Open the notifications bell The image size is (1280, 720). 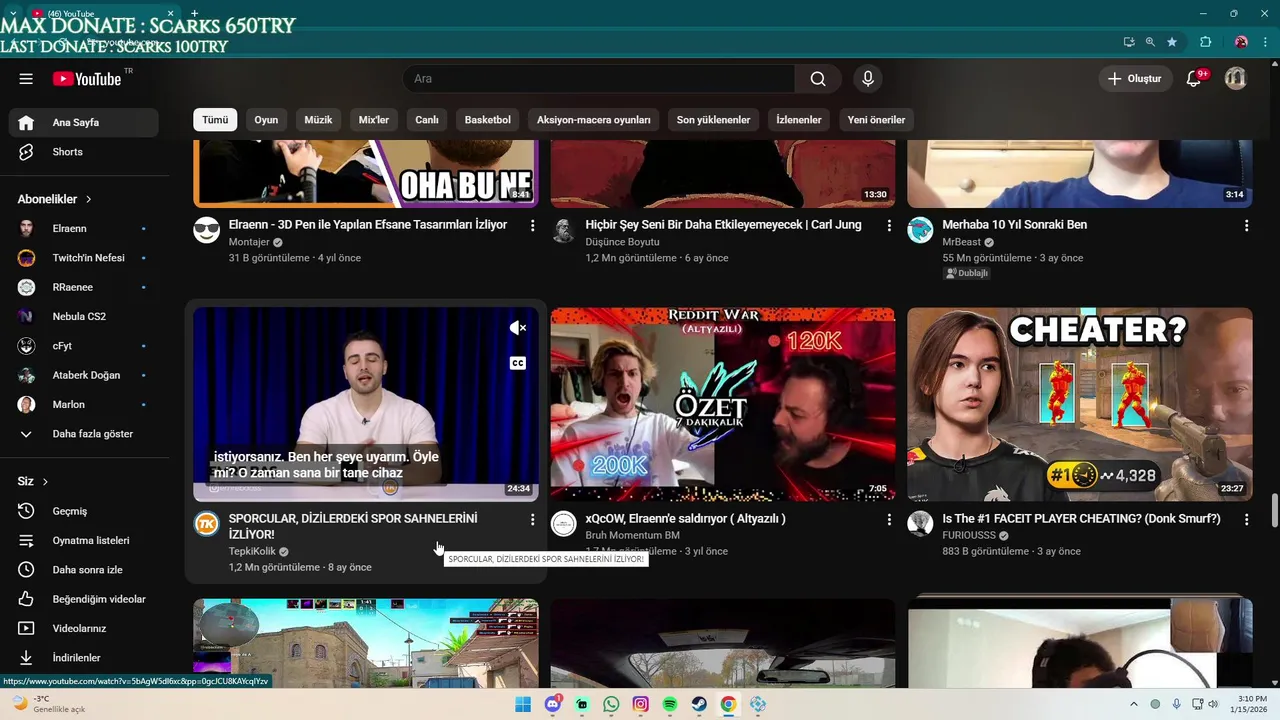[x=1193, y=79]
